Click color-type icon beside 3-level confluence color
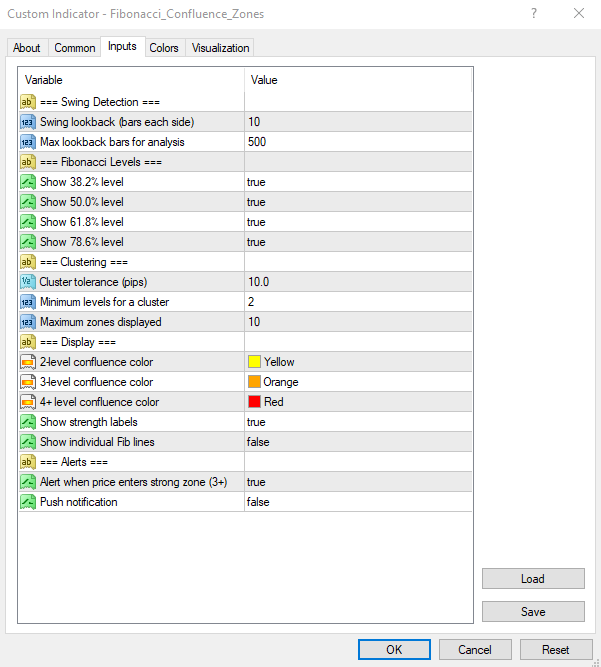Screen dimensions: 601x667 (28, 382)
